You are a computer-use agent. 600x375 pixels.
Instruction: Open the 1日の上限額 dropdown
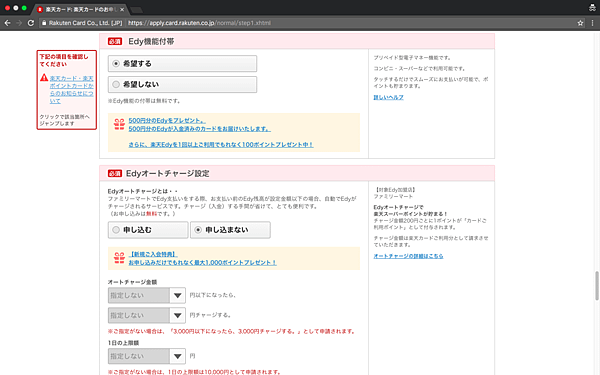[147, 356]
